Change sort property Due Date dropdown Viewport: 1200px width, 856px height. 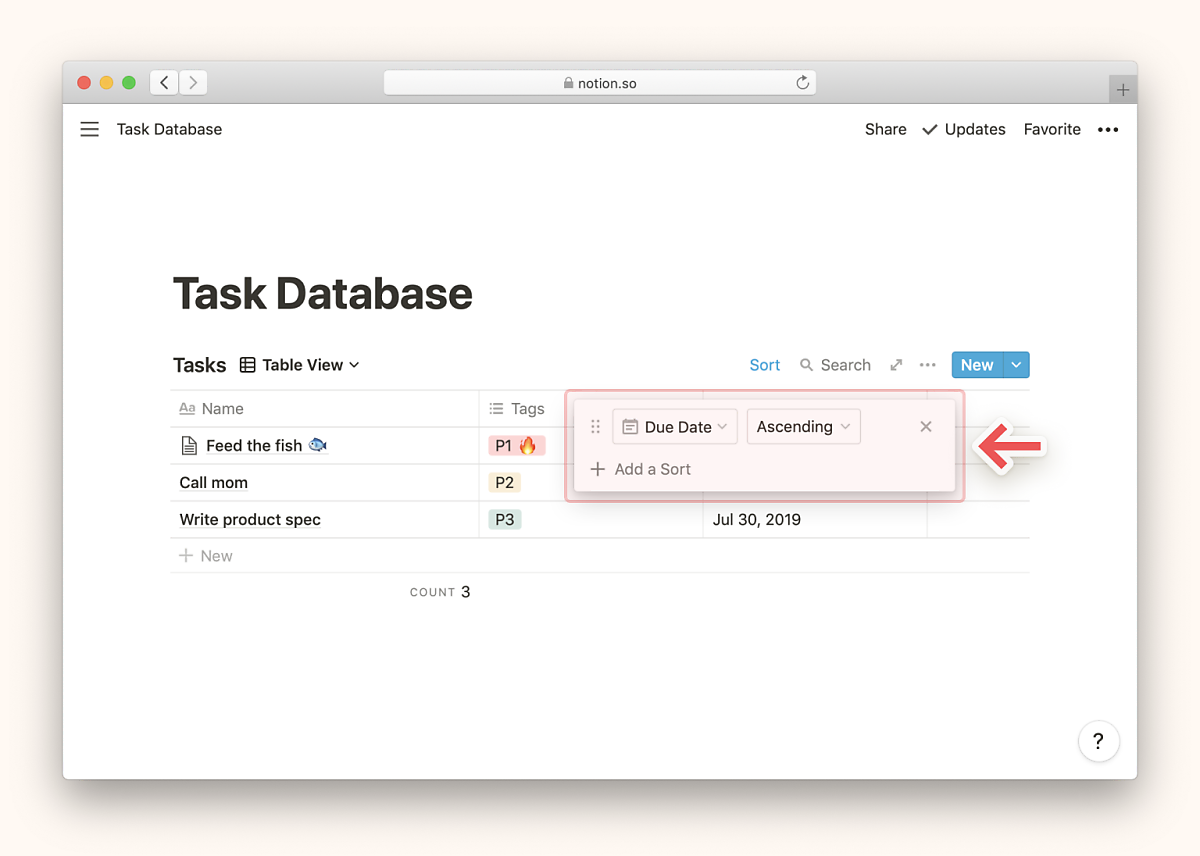click(x=675, y=427)
